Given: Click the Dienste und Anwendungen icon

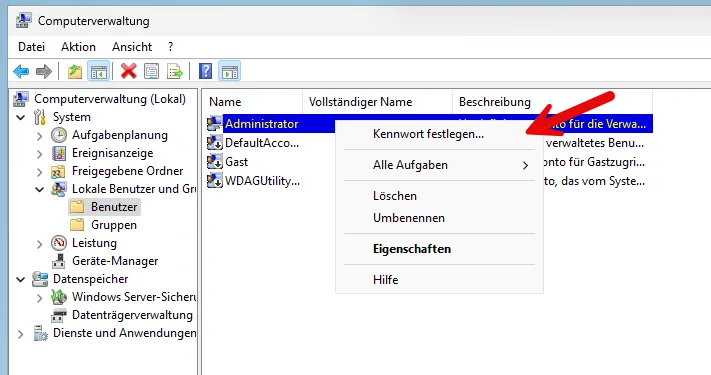Looking at the screenshot, I should click(x=40, y=333).
